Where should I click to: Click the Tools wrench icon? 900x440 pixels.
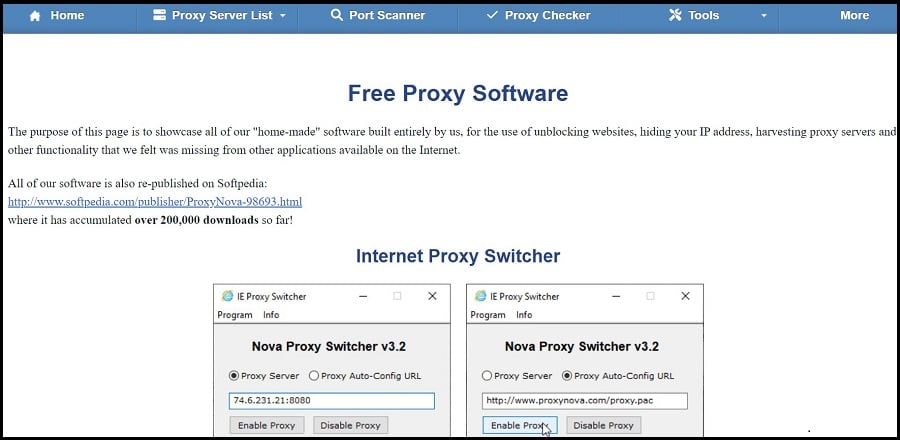tap(676, 15)
